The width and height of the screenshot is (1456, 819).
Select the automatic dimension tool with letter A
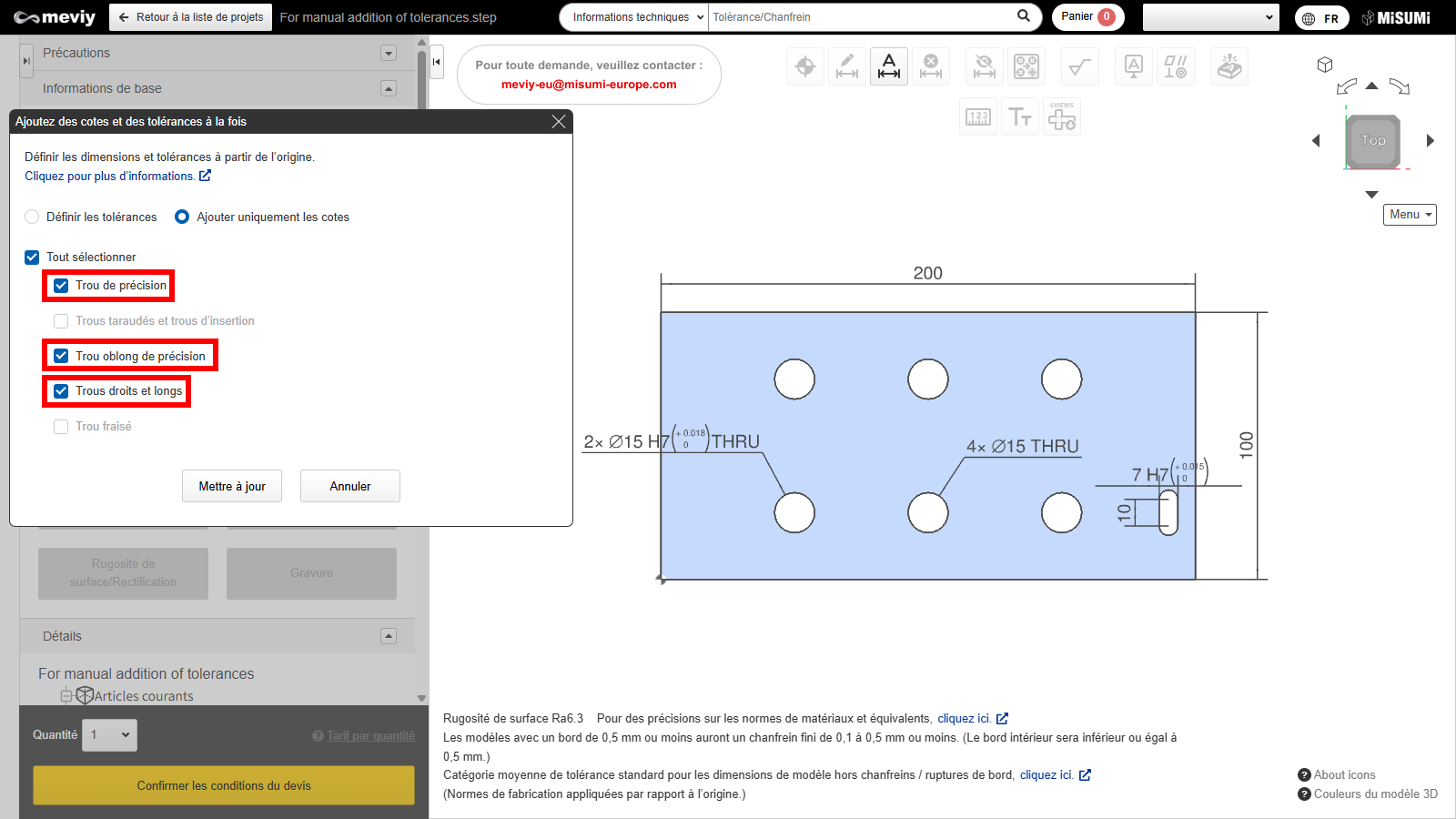[x=889, y=66]
